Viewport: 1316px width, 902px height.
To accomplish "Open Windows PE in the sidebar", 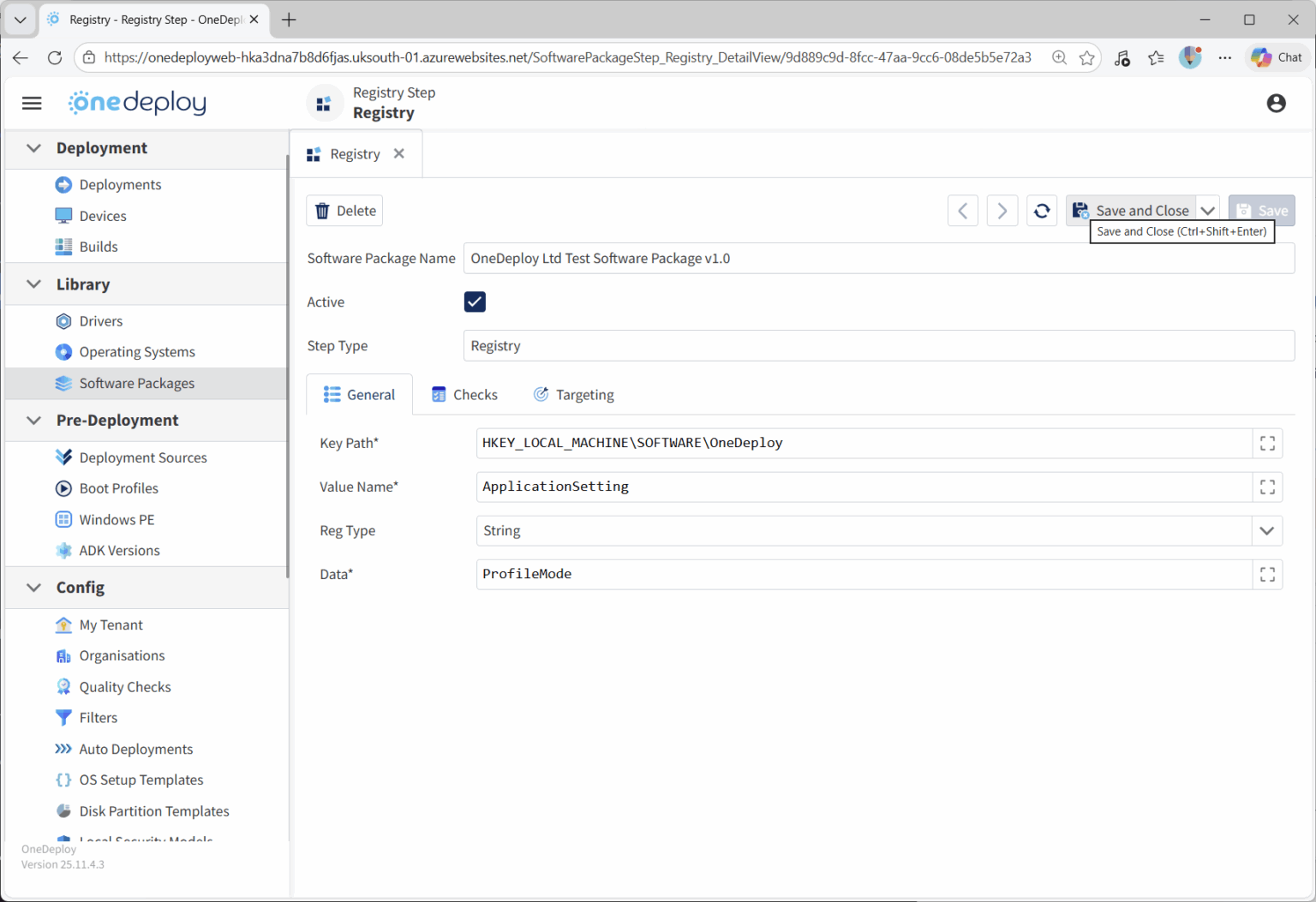I will [117, 520].
